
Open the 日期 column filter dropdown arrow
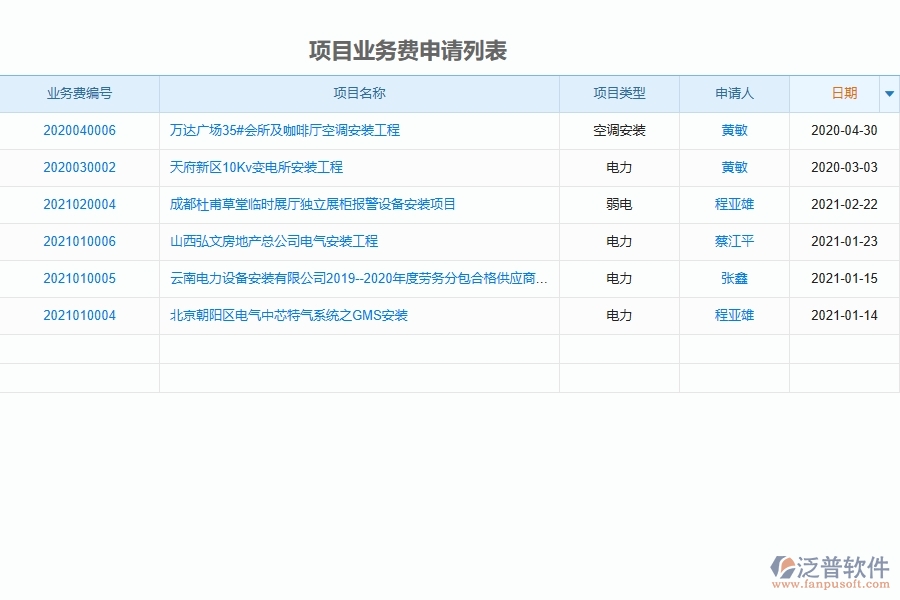pos(889,94)
